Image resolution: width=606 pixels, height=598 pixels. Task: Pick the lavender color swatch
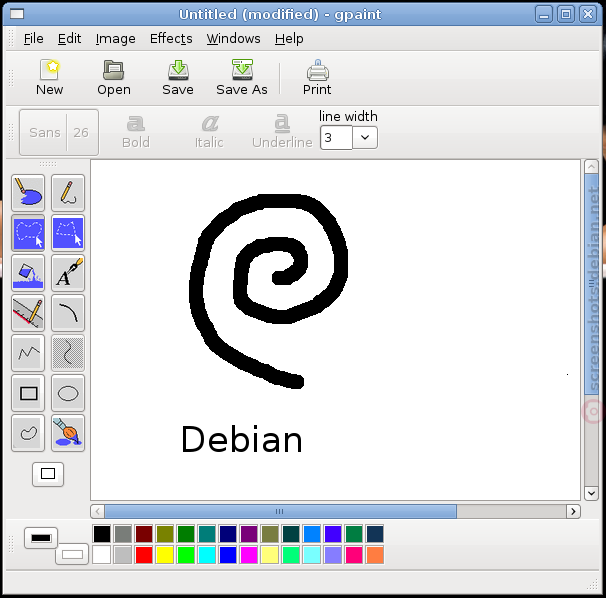[x=333, y=555]
